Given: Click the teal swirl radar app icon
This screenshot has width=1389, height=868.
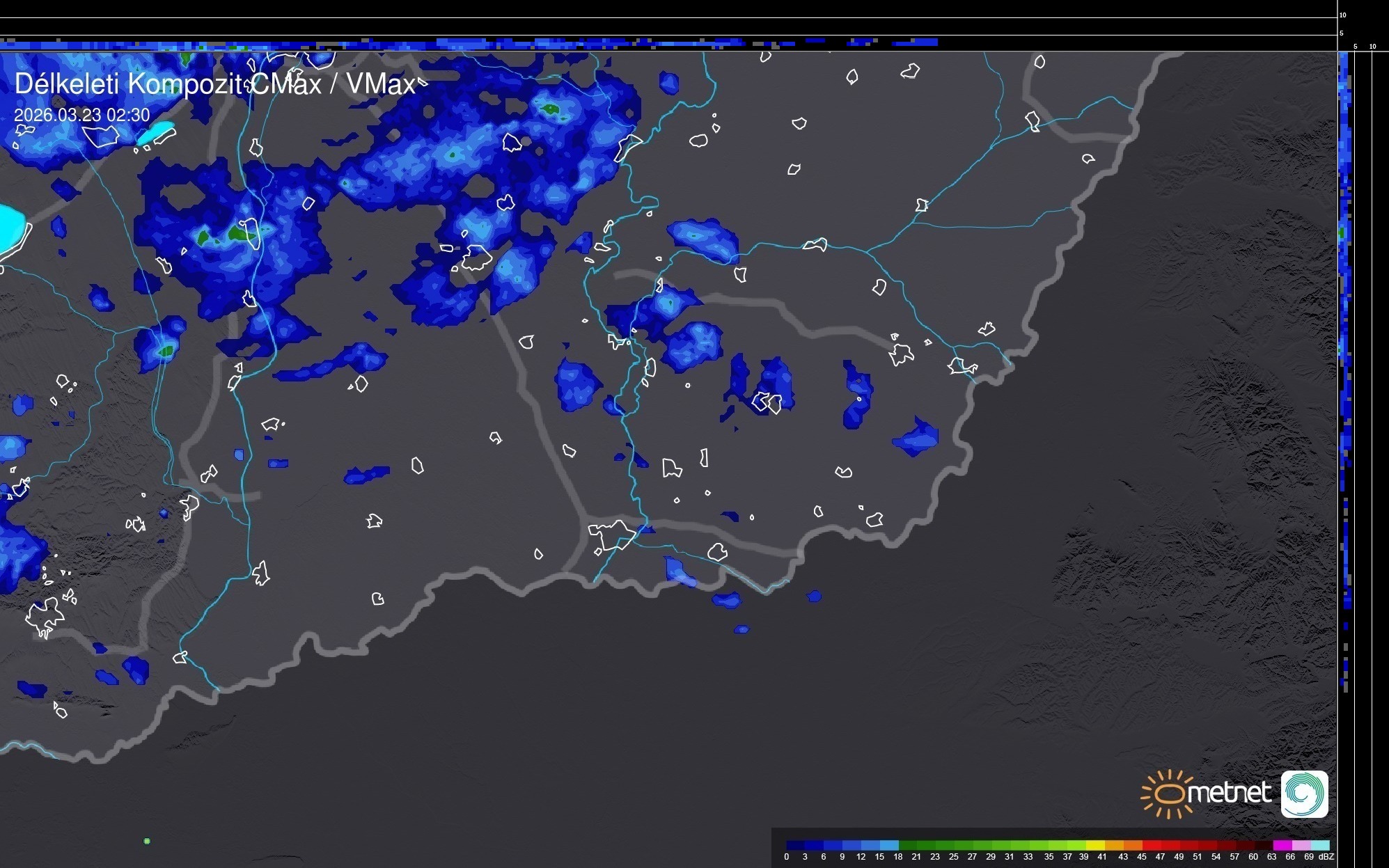Looking at the screenshot, I should [x=1304, y=794].
